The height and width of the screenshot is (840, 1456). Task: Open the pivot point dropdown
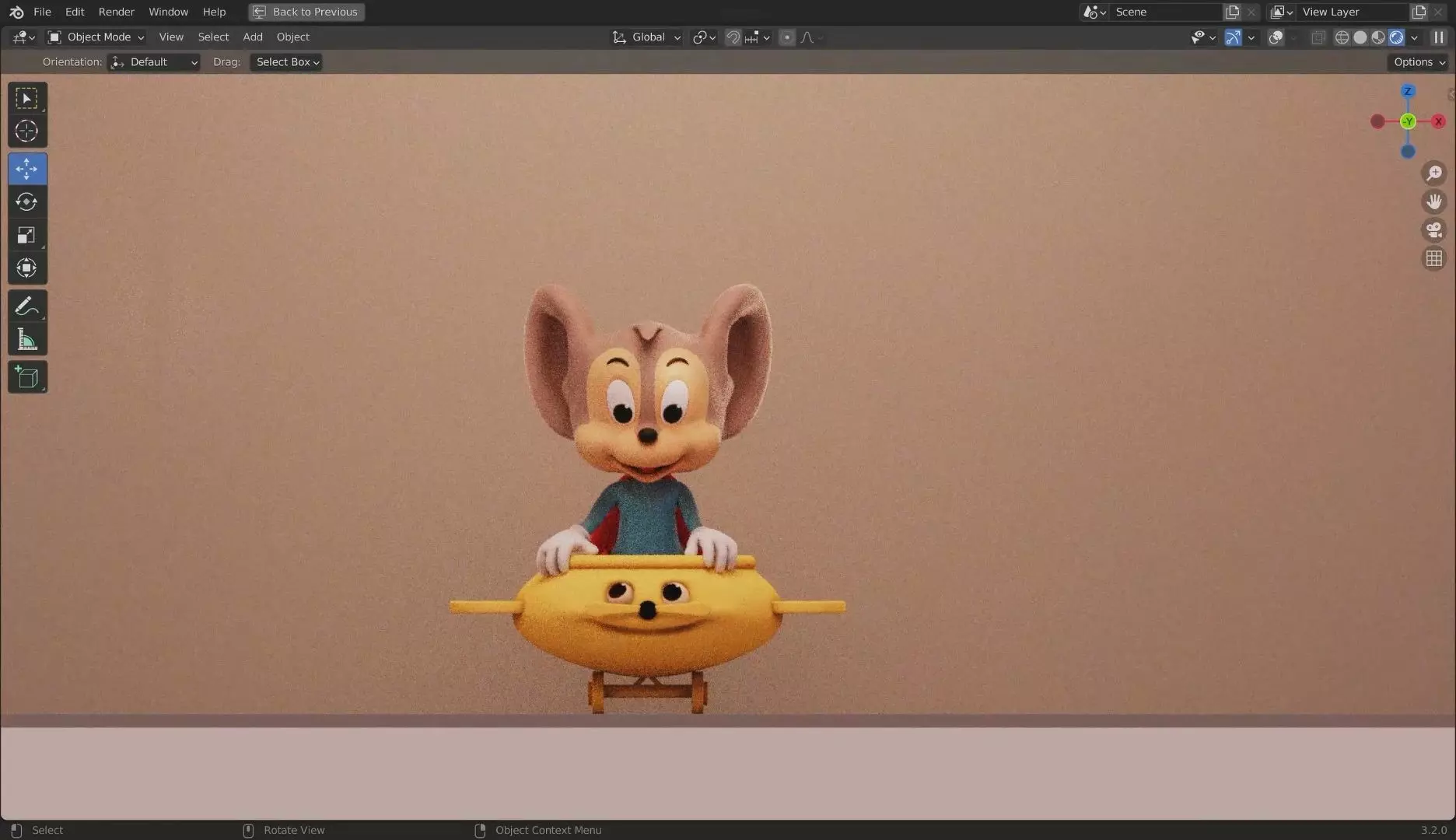click(703, 37)
